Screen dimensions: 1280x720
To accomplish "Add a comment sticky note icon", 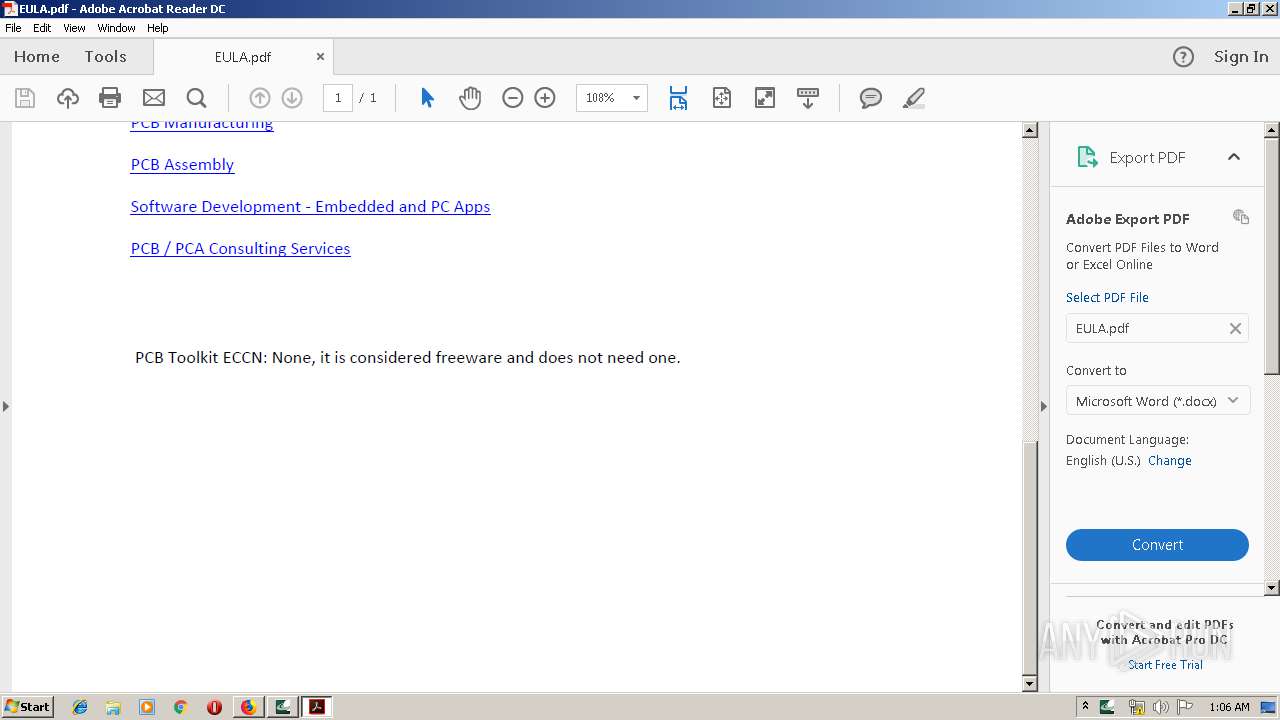I will point(871,98).
